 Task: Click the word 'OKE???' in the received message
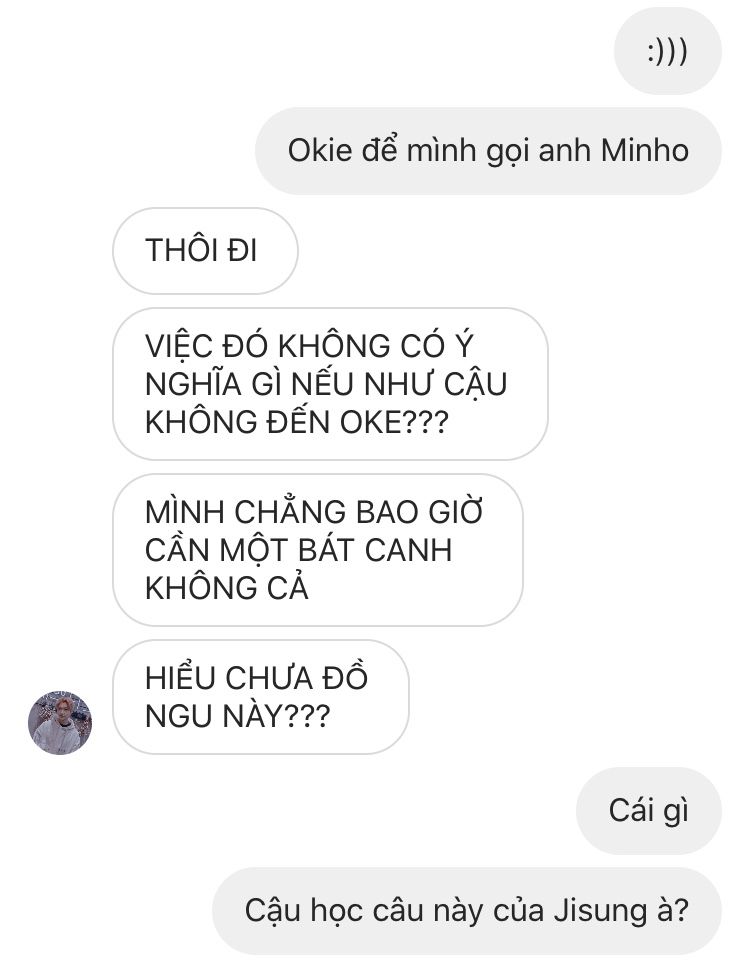(x=394, y=423)
